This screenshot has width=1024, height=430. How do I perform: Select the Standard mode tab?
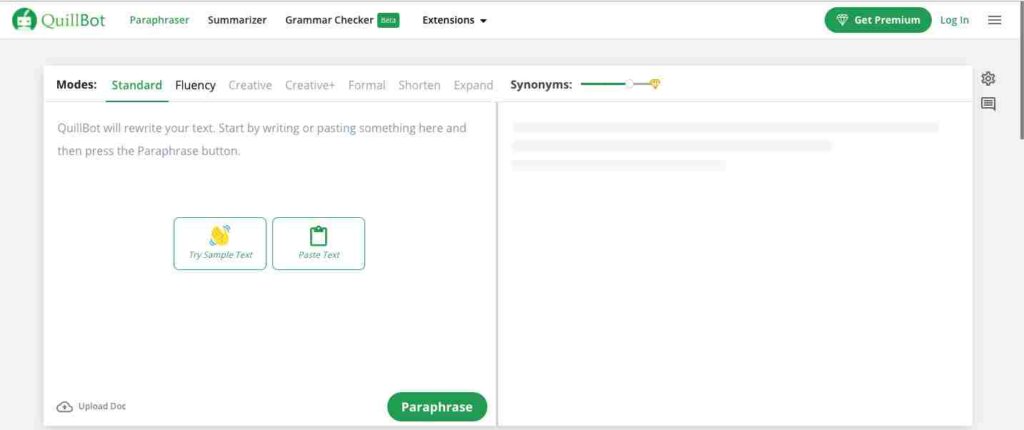pyautogui.click(x=136, y=85)
